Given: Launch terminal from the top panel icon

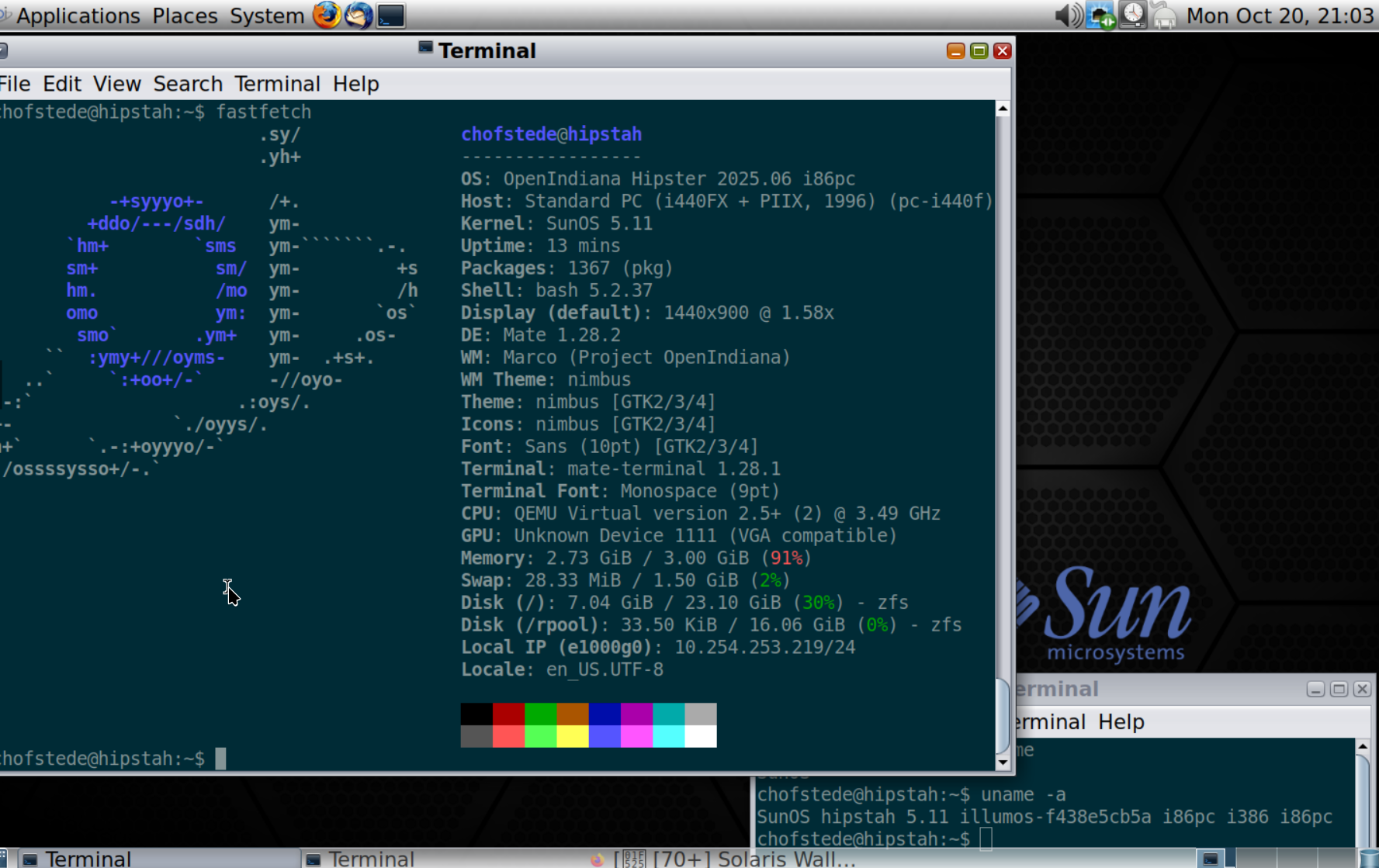Looking at the screenshot, I should point(391,16).
